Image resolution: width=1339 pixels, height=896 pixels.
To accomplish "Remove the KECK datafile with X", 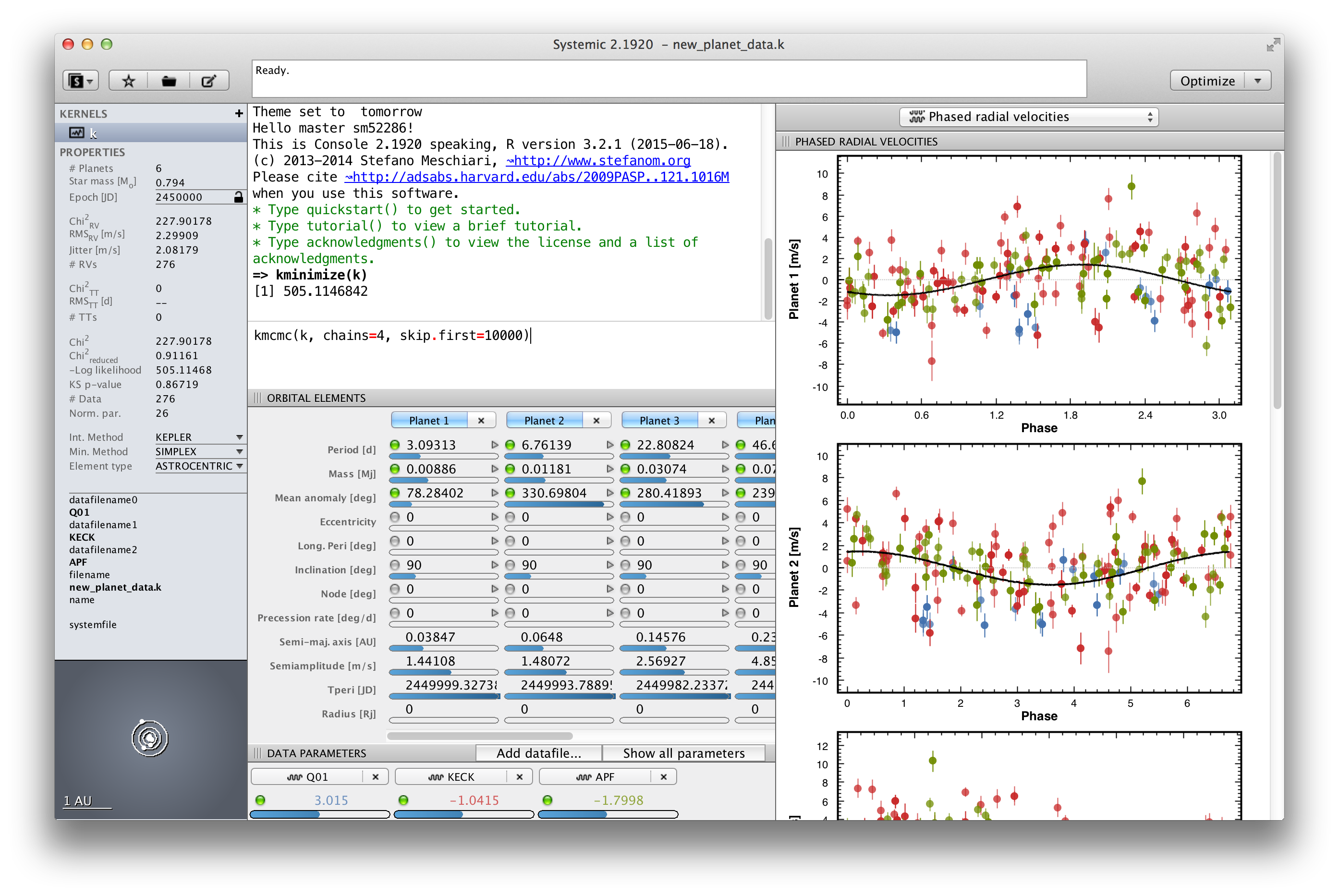I will click(520, 777).
